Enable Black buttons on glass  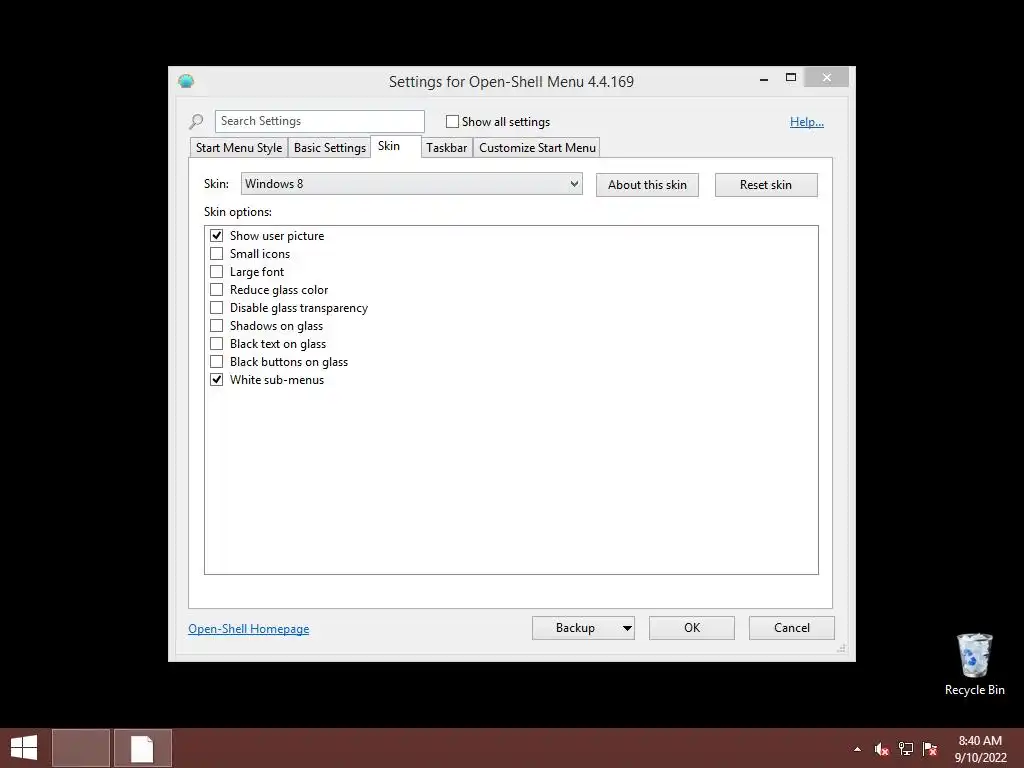click(216, 361)
